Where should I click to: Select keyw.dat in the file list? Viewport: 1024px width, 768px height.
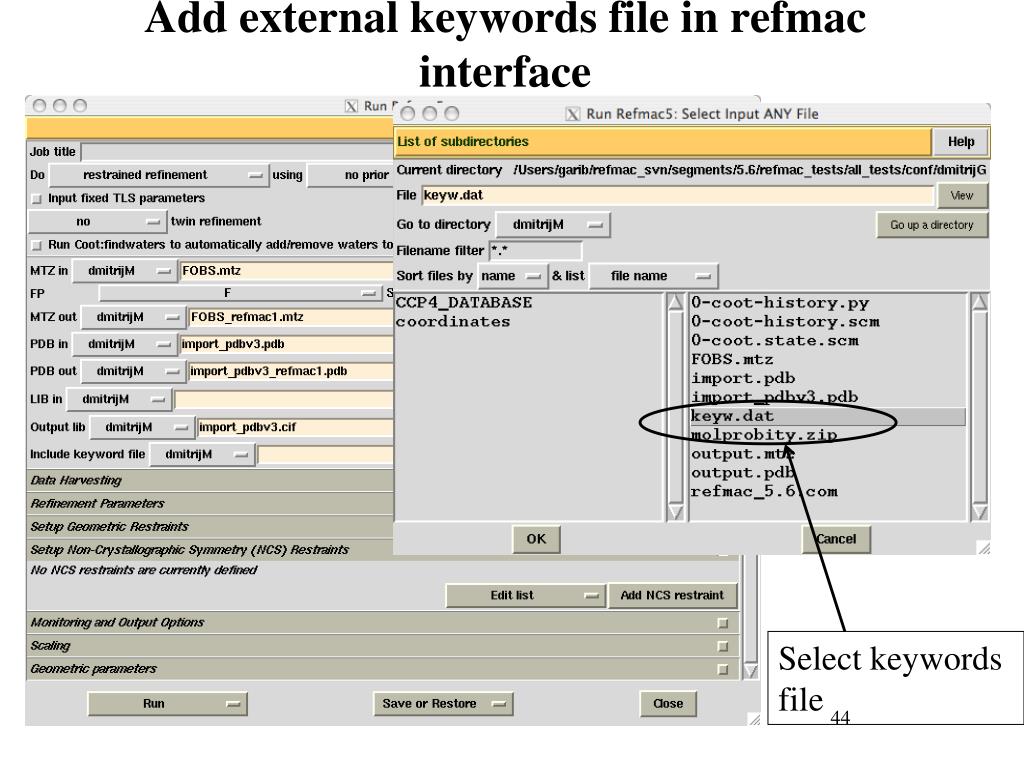827,417
